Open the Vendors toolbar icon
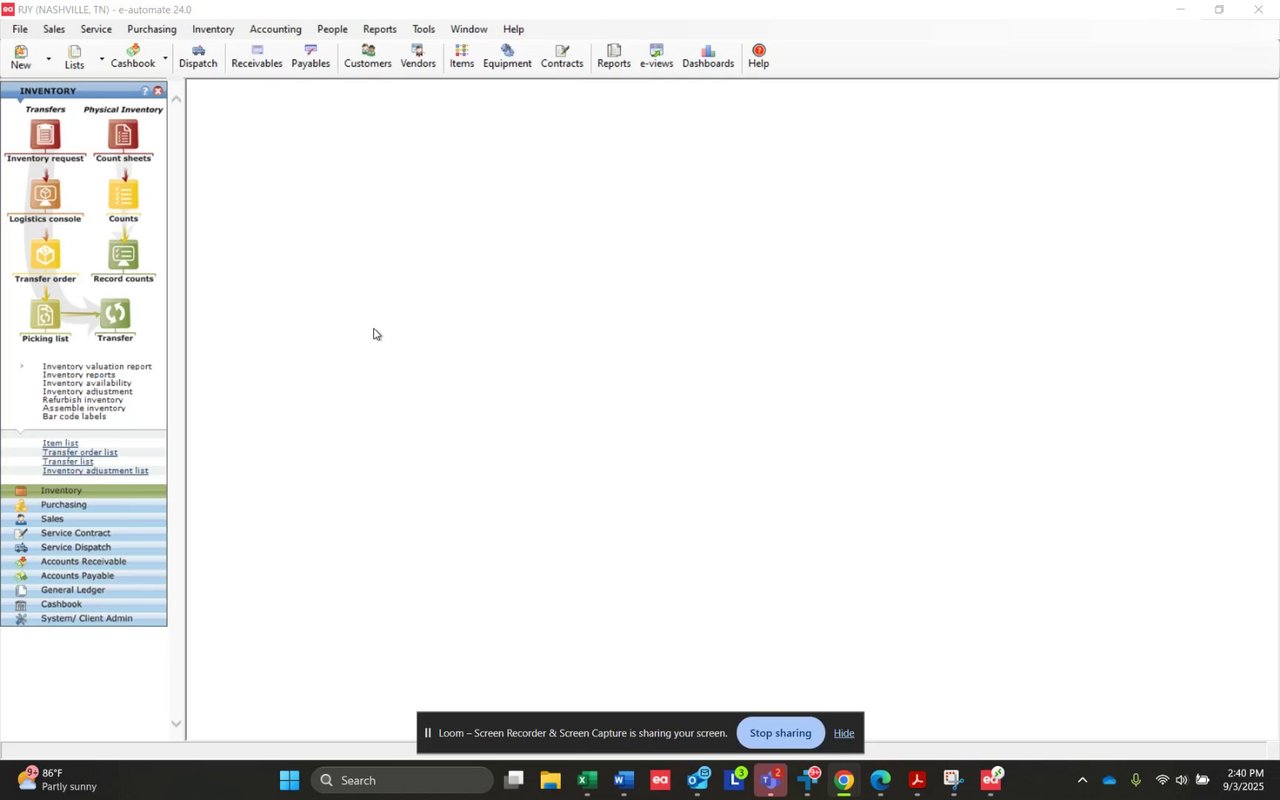1280x800 pixels. coord(418,57)
